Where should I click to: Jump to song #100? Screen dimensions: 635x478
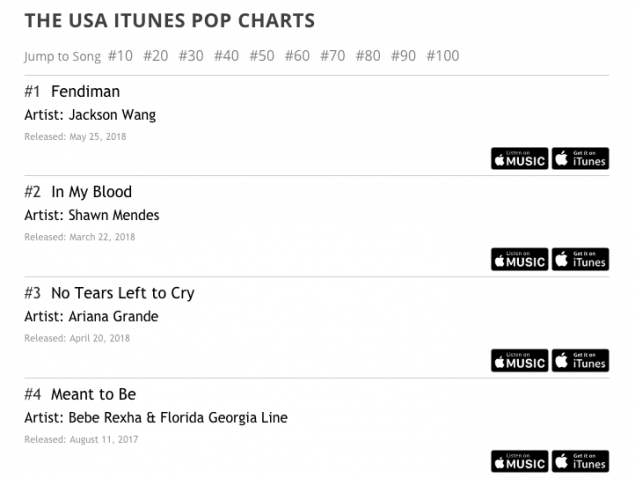coord(443,56)
